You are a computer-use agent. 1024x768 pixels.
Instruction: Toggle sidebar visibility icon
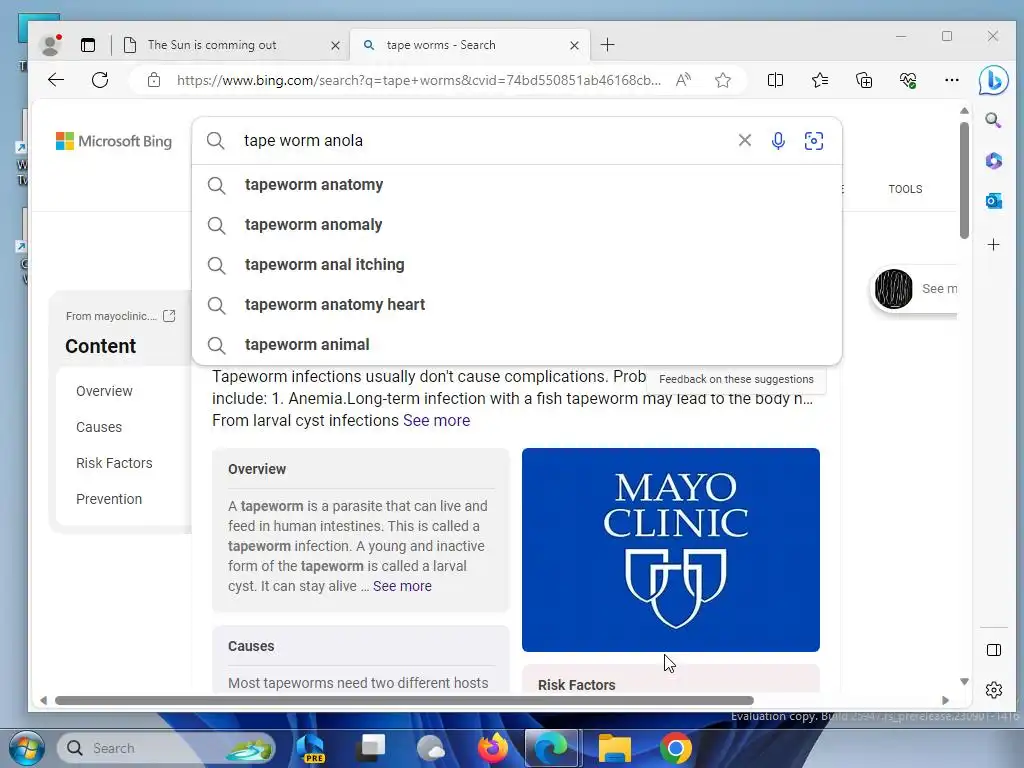tap(993, 650)
